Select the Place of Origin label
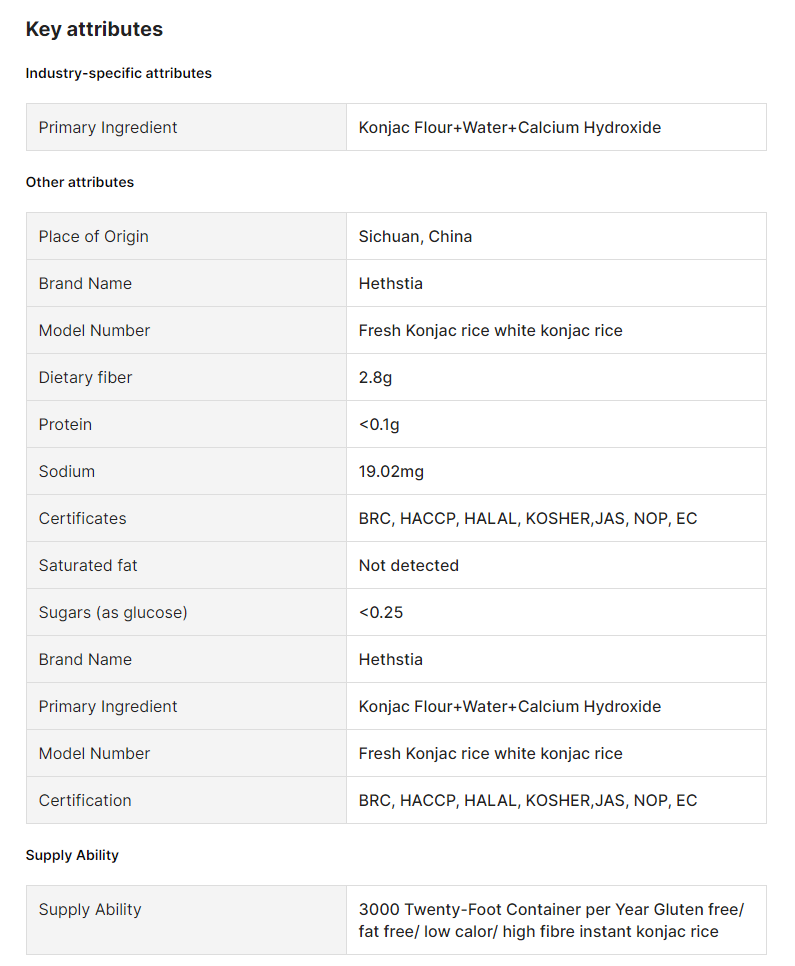Image resolution: width=795 pixels, height=966 pixels. click(94, 237)
